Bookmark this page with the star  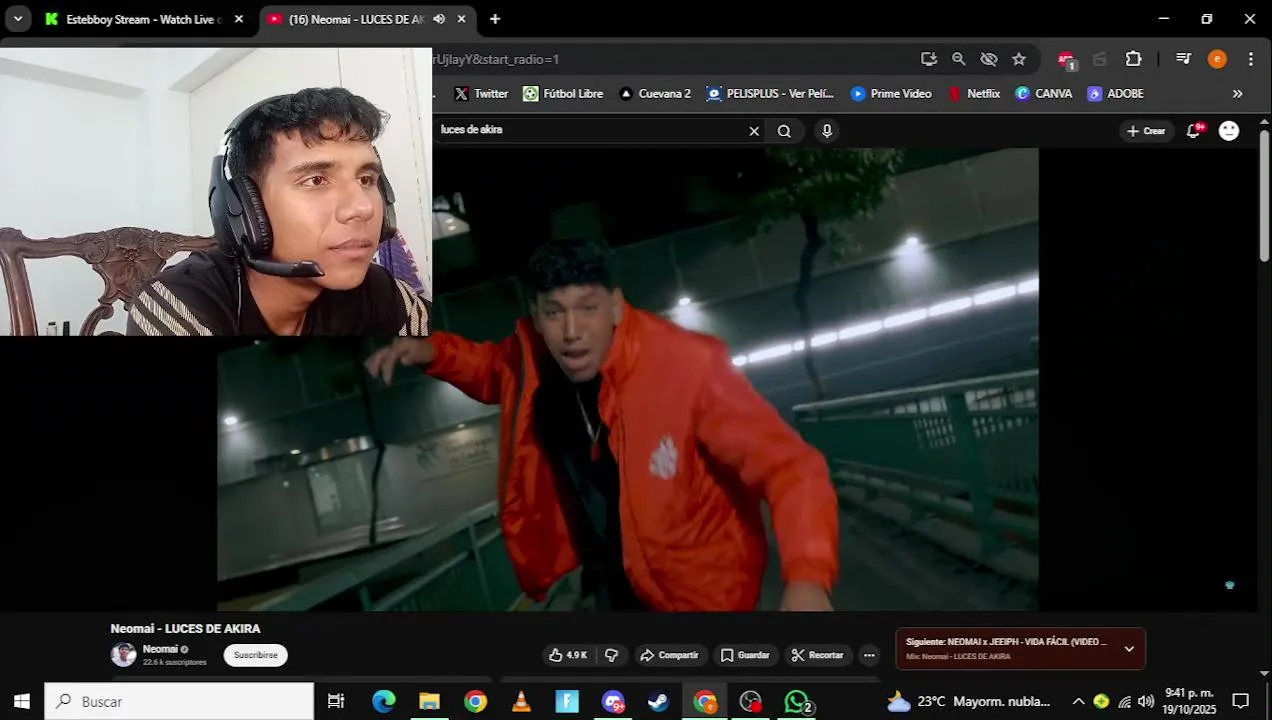click(1019, 59)
